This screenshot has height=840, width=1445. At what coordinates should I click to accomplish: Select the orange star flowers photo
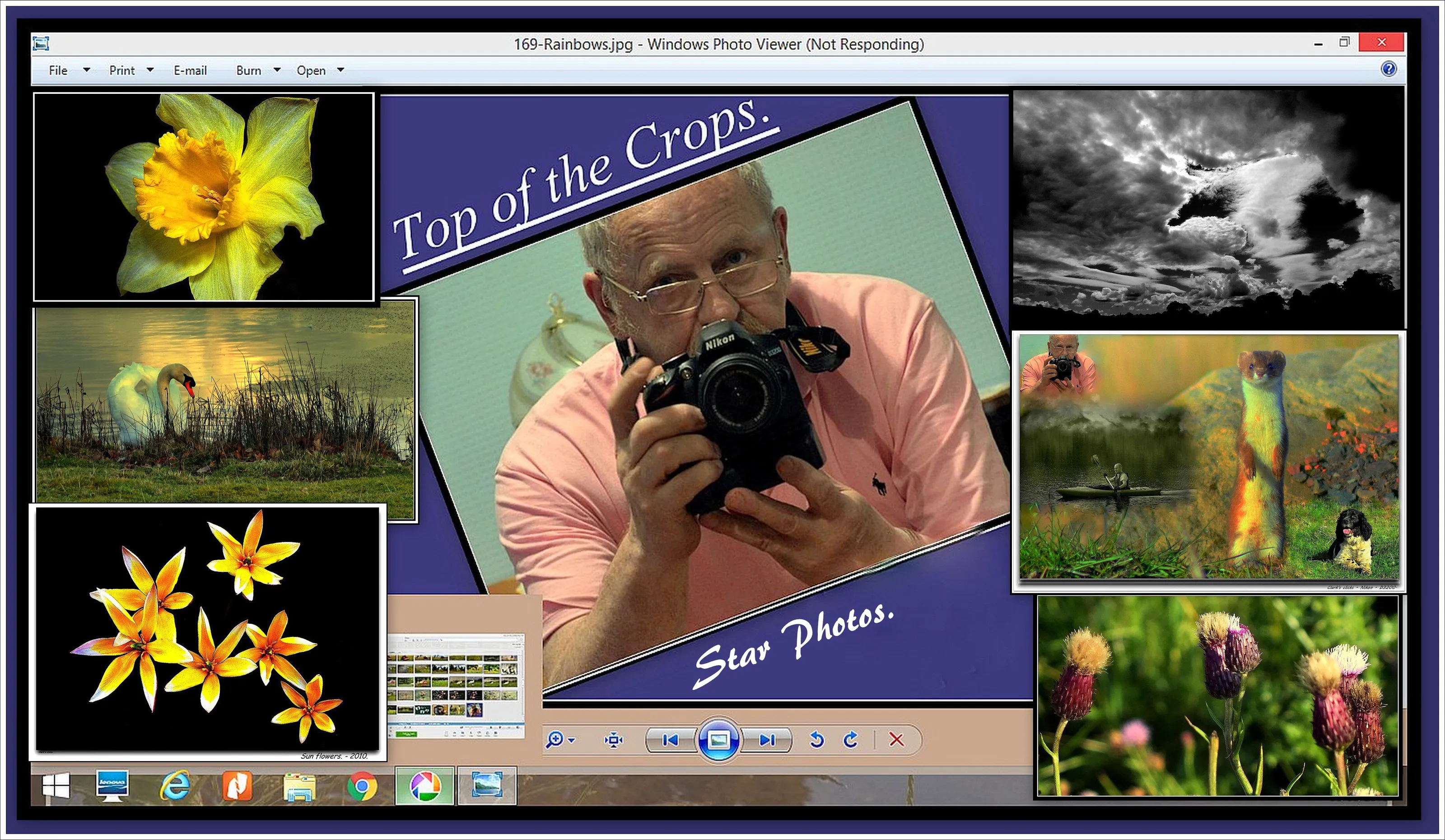(x=208, y=632)
